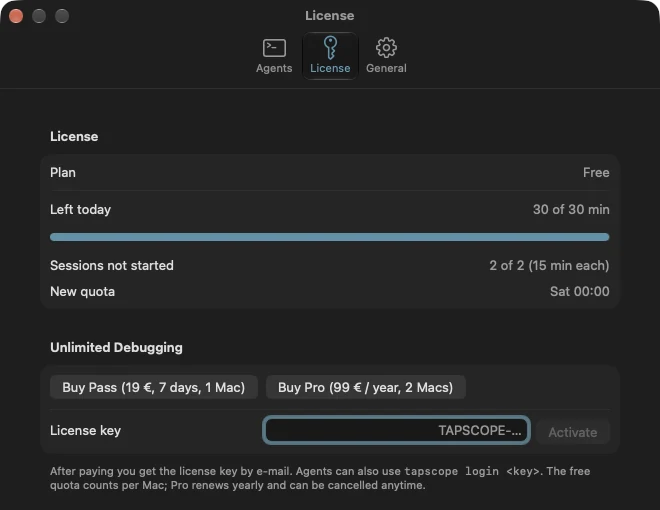Open the General gear icon tab

point(386,56)
